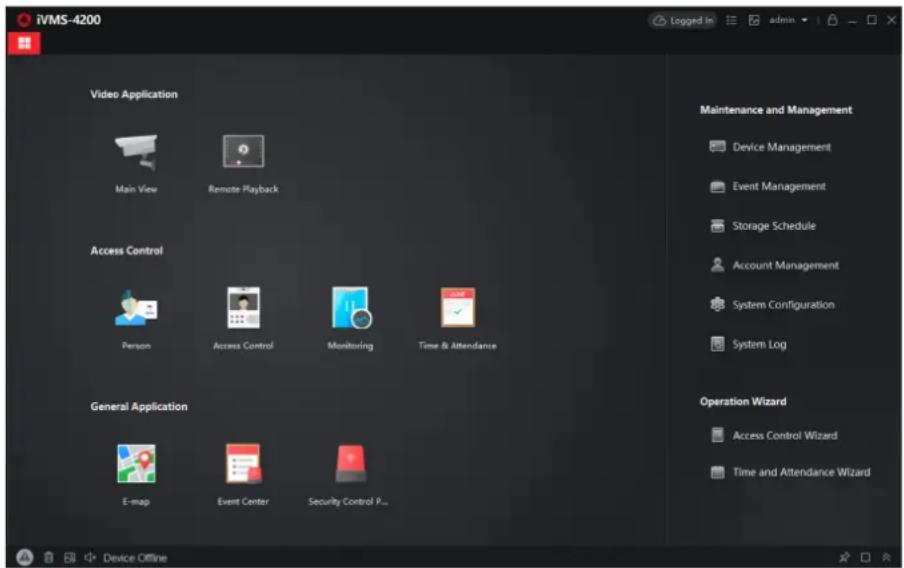The height and width of the screenshot is (568, 904).
Task: Open the admin user dropdown
Action: click(789, 20)
